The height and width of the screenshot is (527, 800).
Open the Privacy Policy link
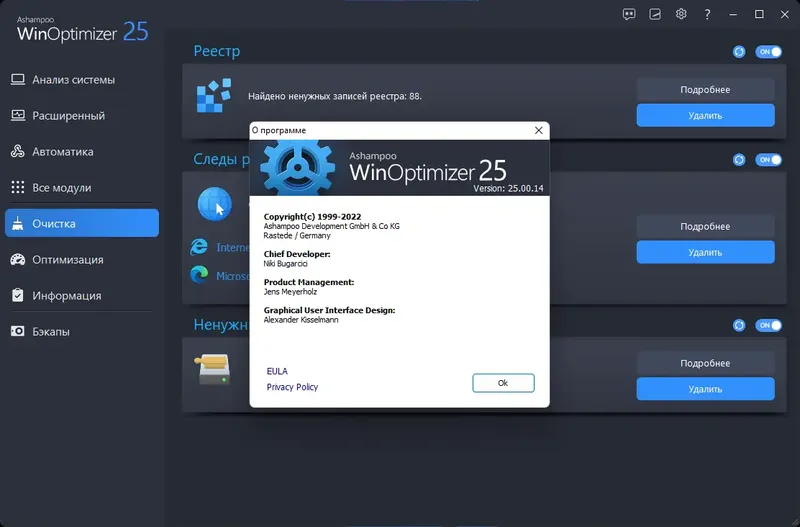coord(292,387)
